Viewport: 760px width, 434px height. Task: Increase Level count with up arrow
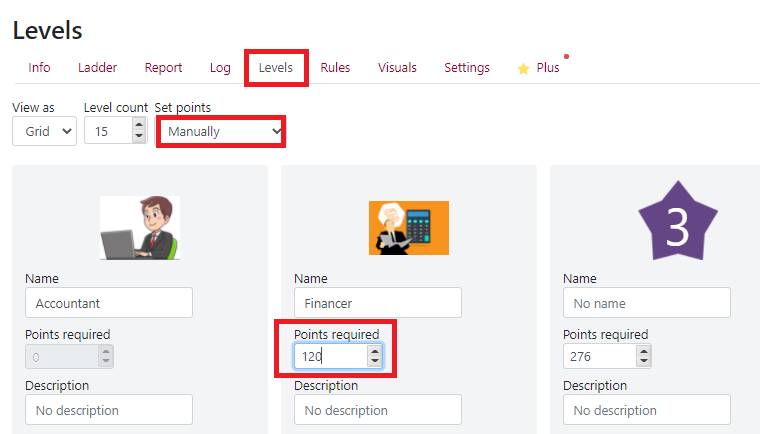139,125
